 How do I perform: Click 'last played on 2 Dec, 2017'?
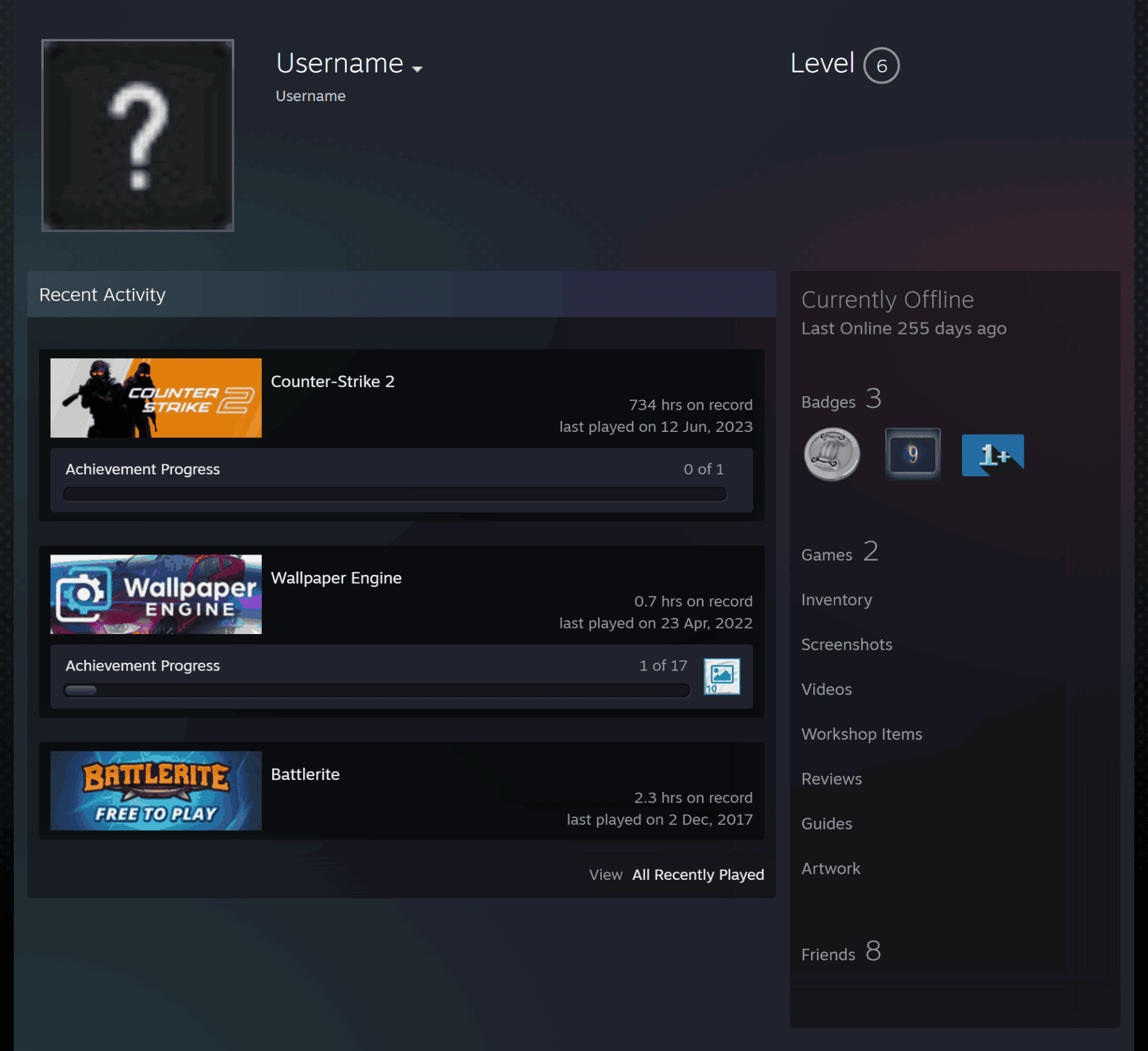[660, 819]
